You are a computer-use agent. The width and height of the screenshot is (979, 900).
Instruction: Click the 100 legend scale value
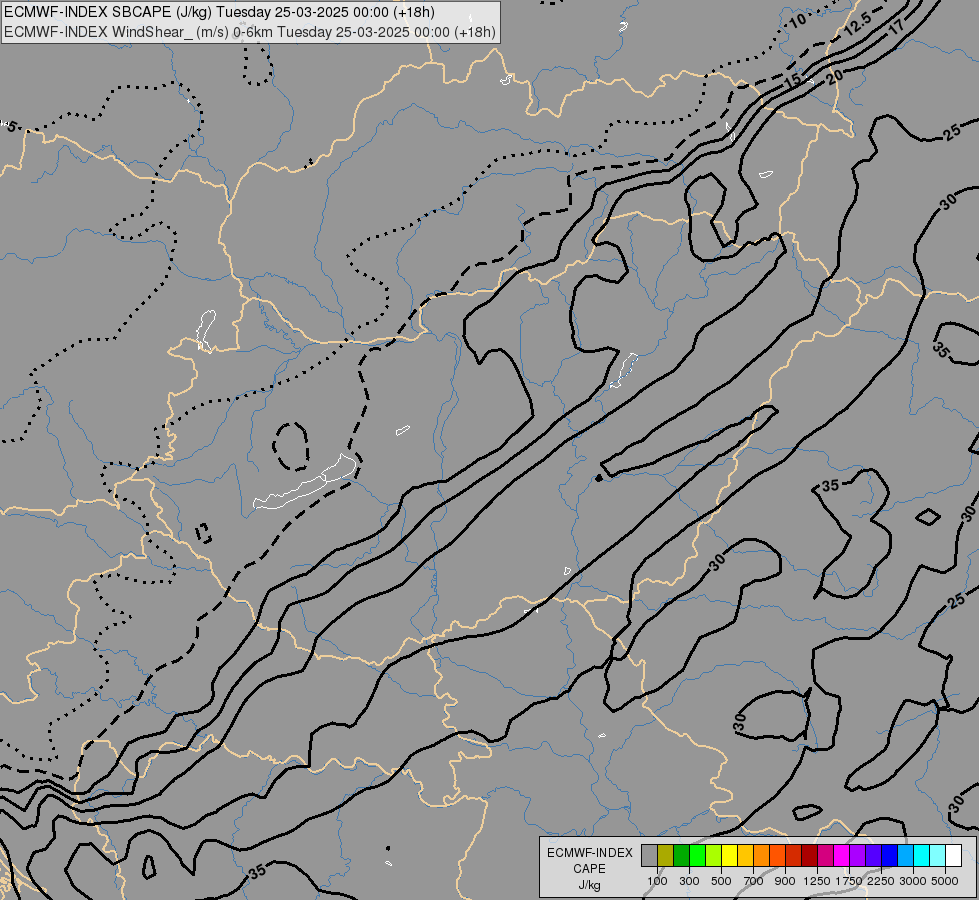click(x=657, y=881)
